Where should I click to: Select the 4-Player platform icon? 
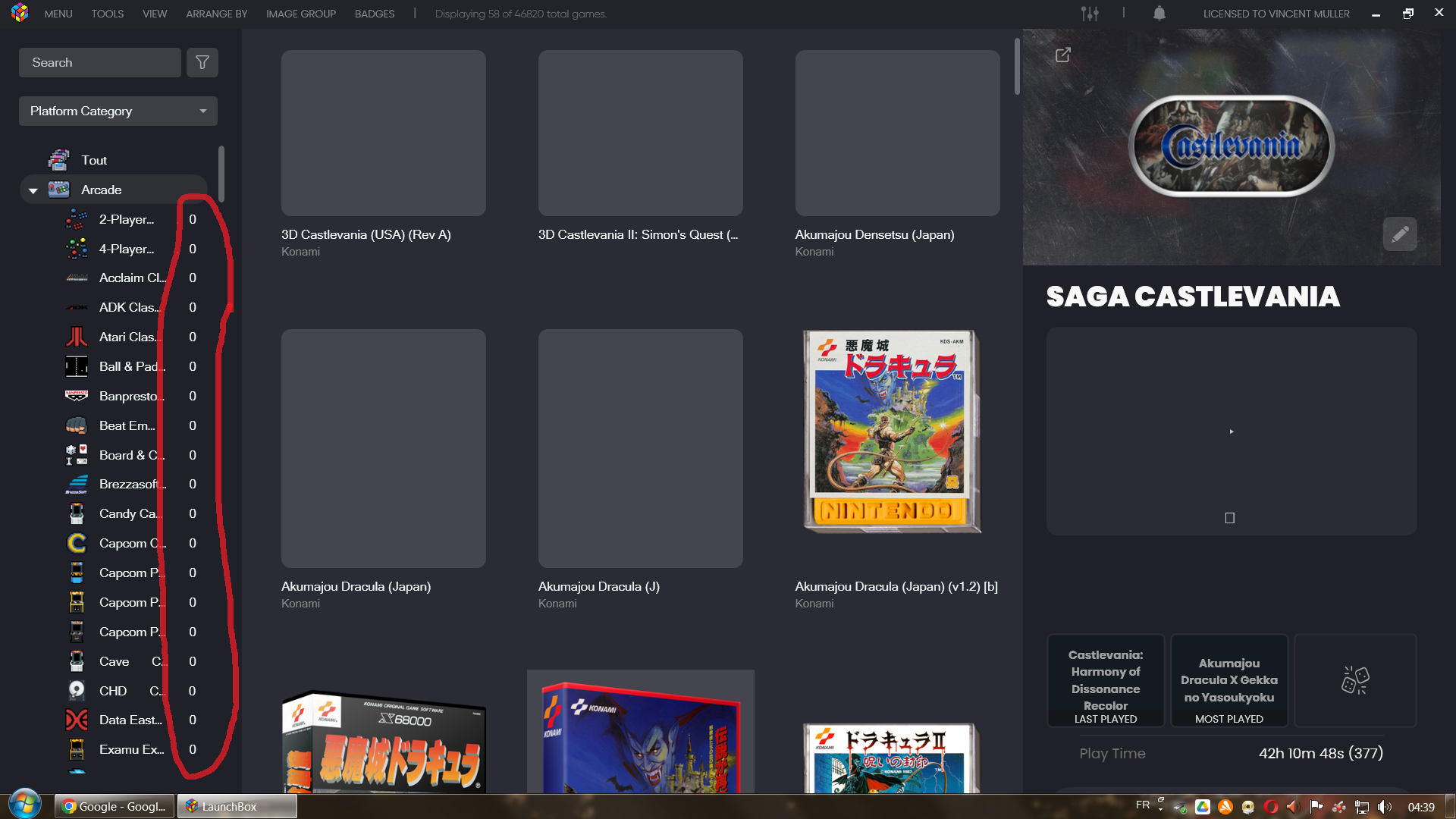[77, 249]
